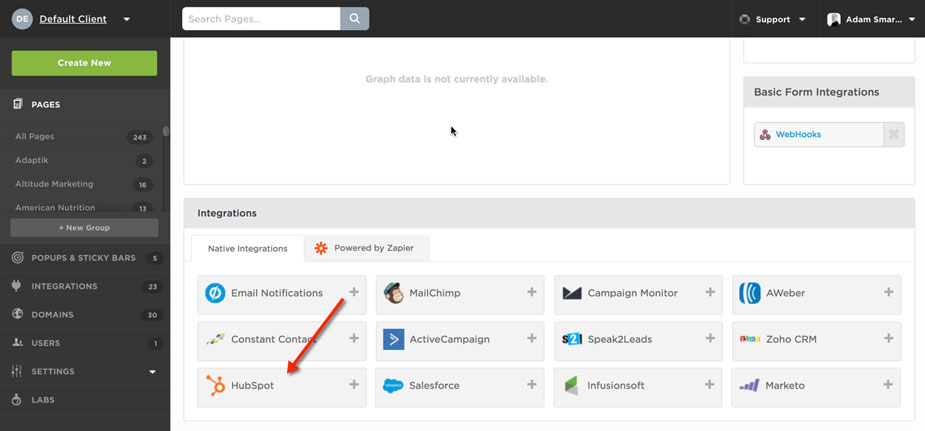Viewport: 925px width, 431px height.
Task: Switch to Powered by Zapier tab
Action: 368,248
